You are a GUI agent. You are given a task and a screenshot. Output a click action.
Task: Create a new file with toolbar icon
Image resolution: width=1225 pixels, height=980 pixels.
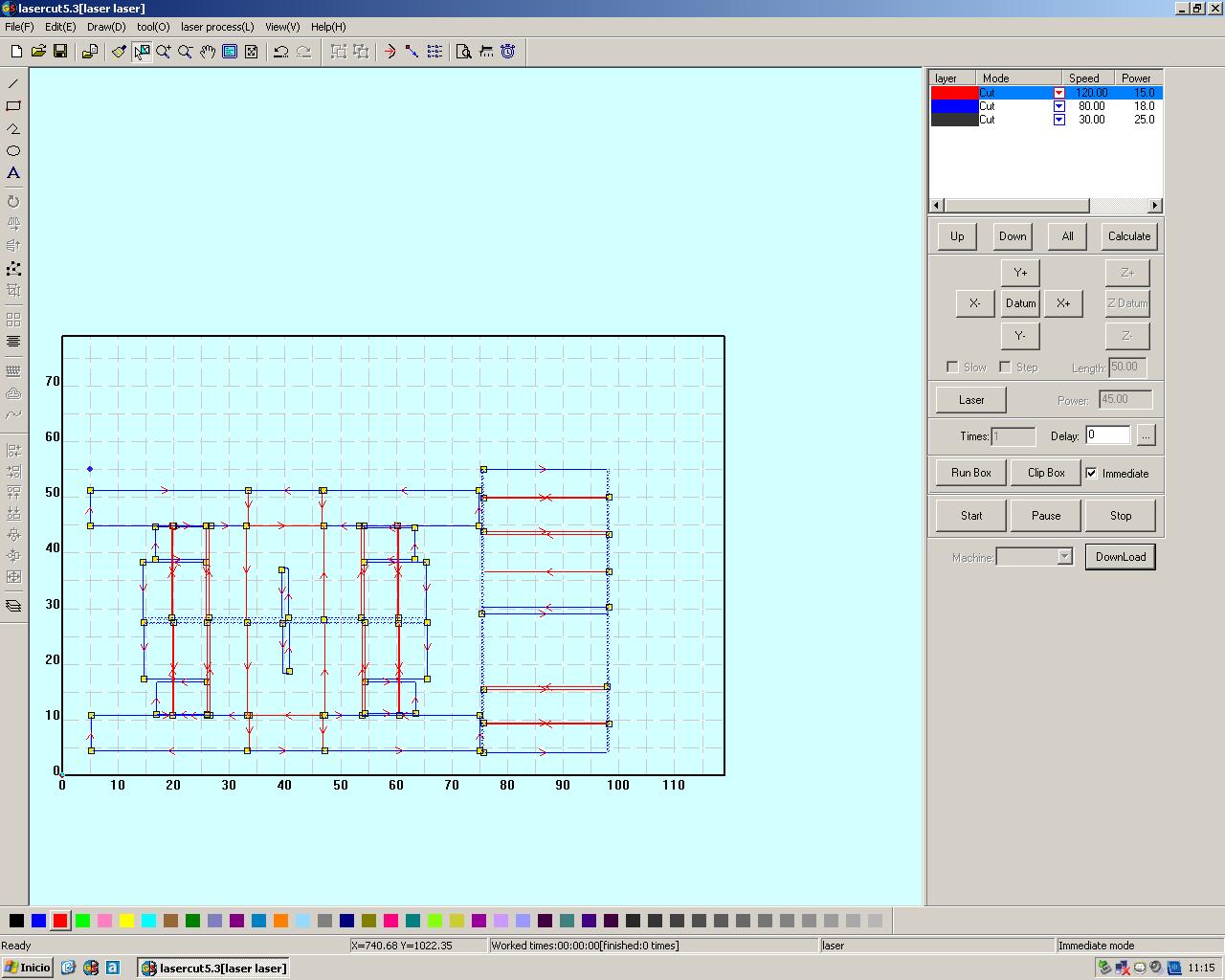16,52
